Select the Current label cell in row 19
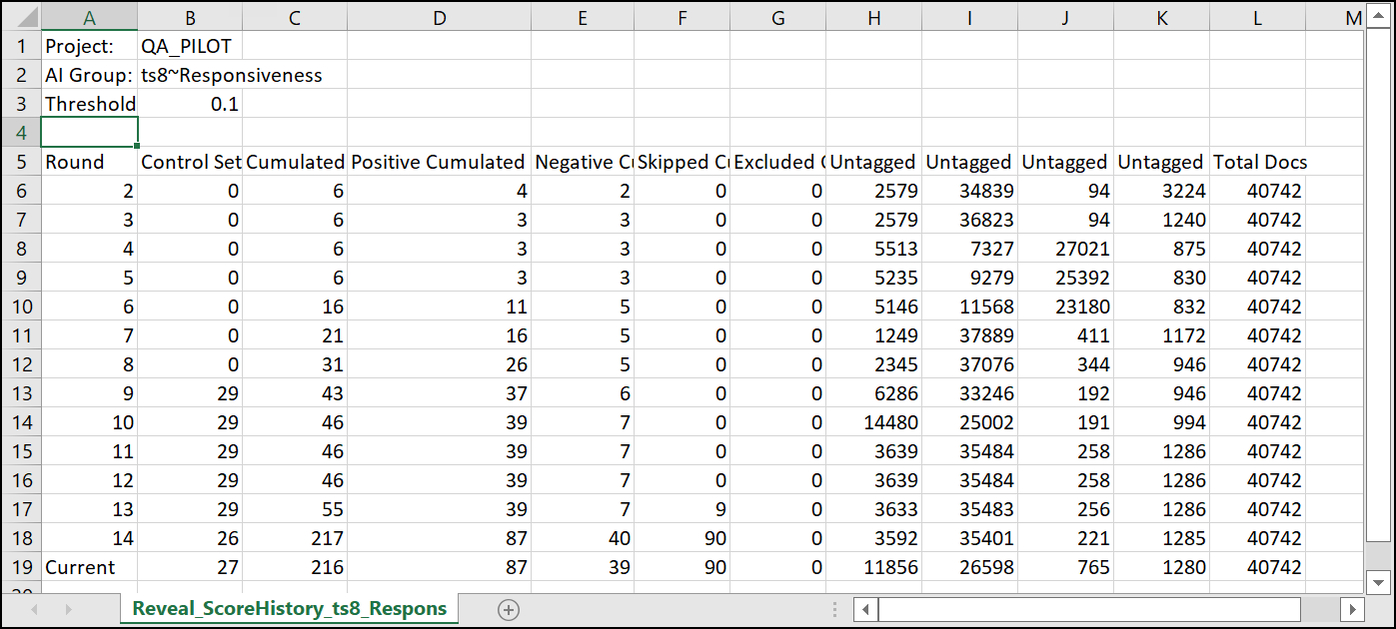The width and height of the screenshot is (1396, 629). point(88,567)
